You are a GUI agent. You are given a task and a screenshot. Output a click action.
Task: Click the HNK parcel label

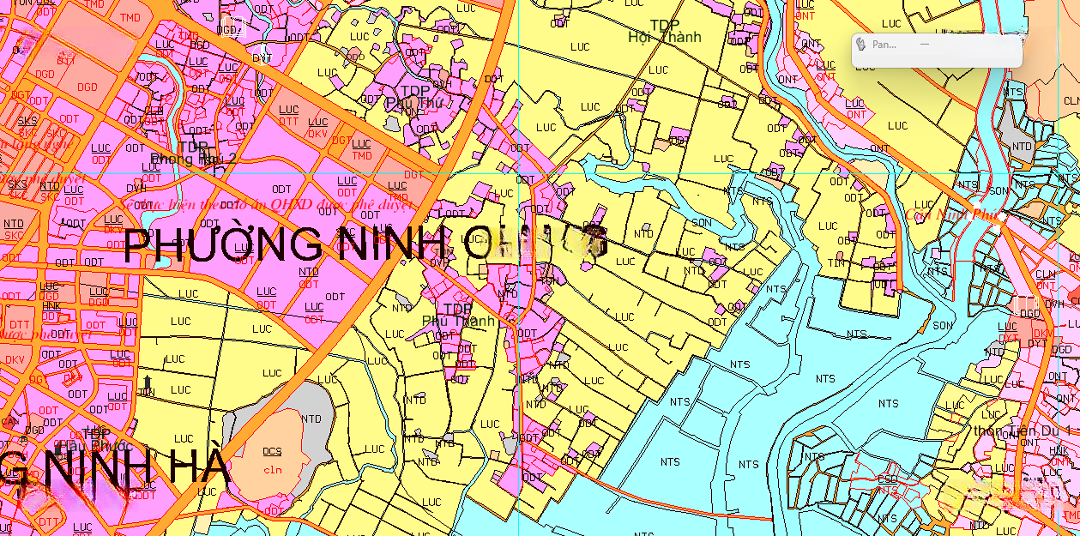pos(49,306)
